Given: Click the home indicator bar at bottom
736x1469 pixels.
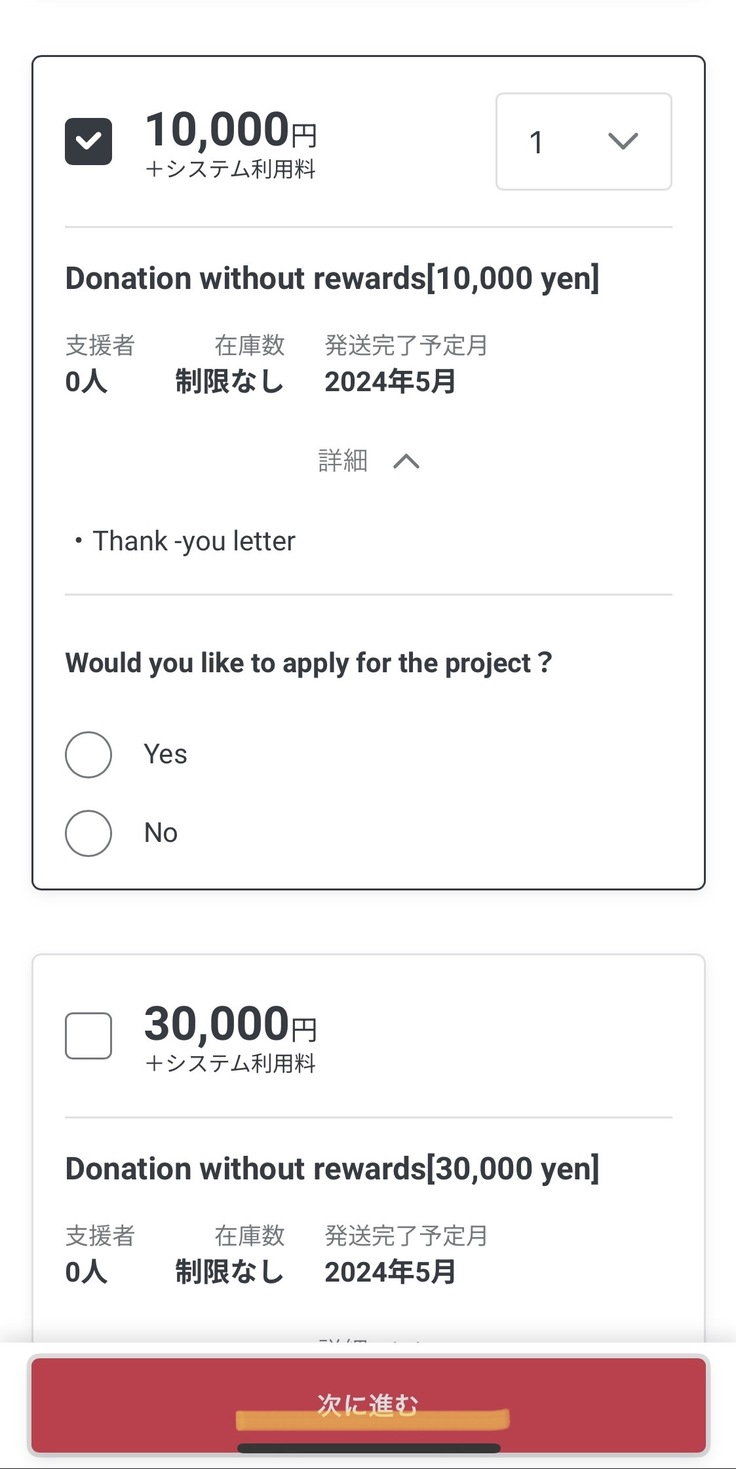Looking at the screenshot, I should coord(368,1448).
